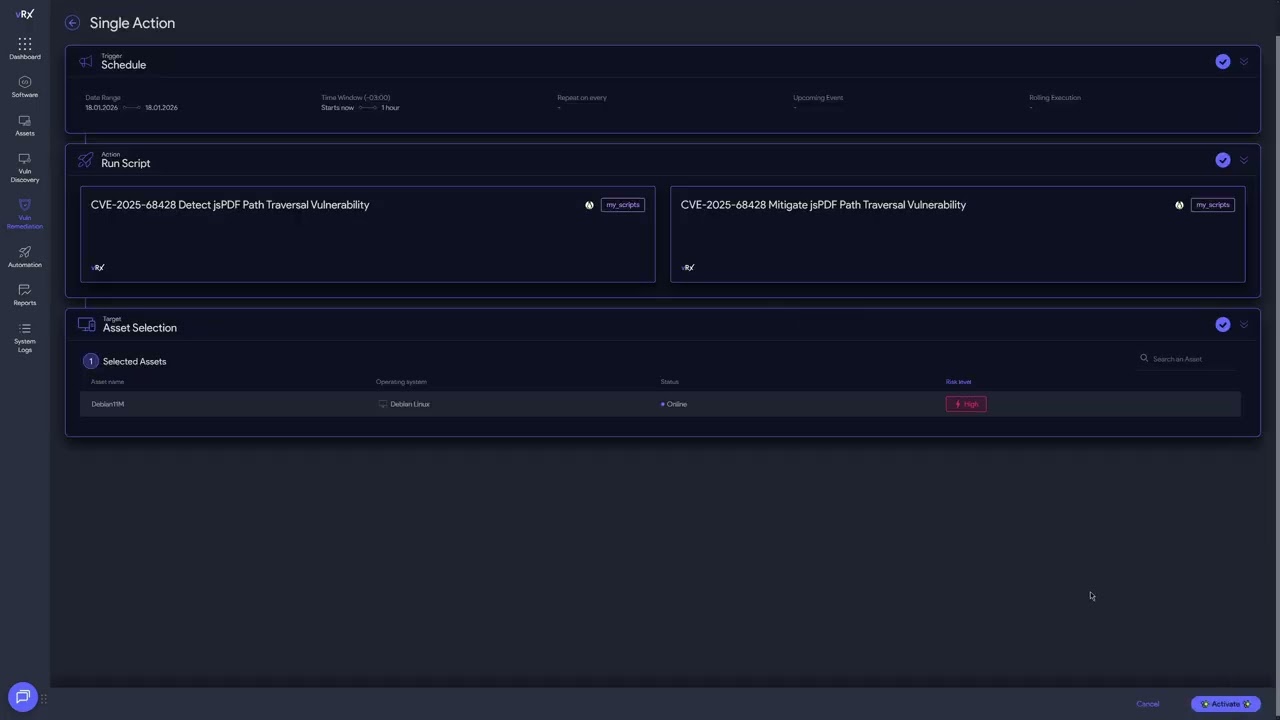Open the Automation section

[x=25, y=257]
